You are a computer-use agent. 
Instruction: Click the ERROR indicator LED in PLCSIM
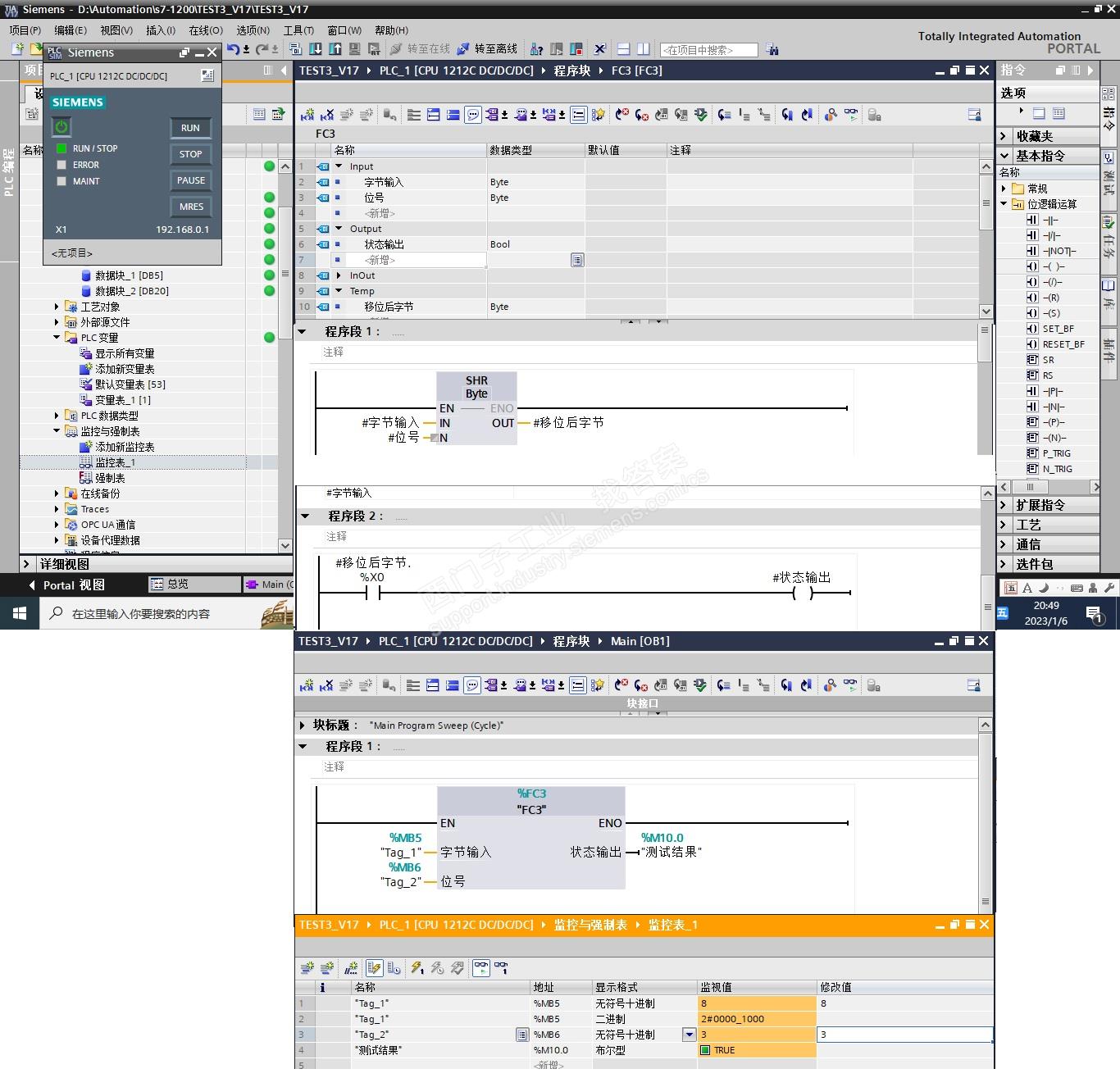pos(61,165)
